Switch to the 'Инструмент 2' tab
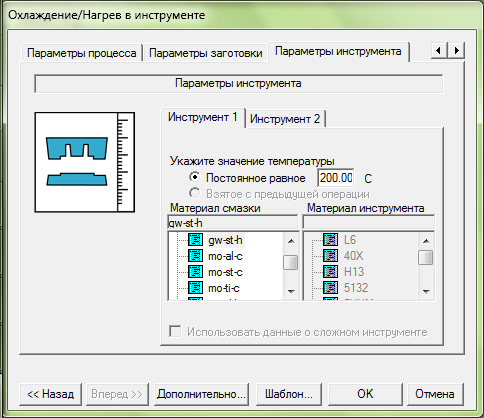 coord(285,119)
